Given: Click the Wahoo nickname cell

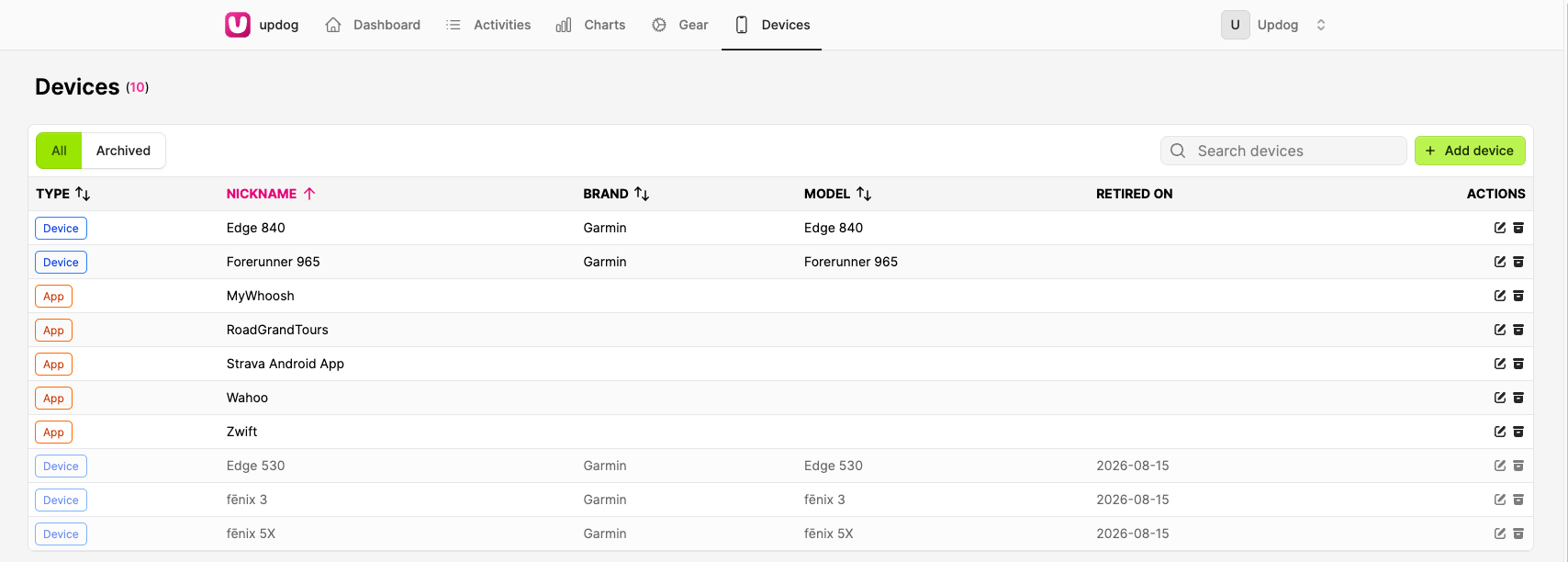Looking at the screenshot, I should pyautogui.click(x=248, y=398).
